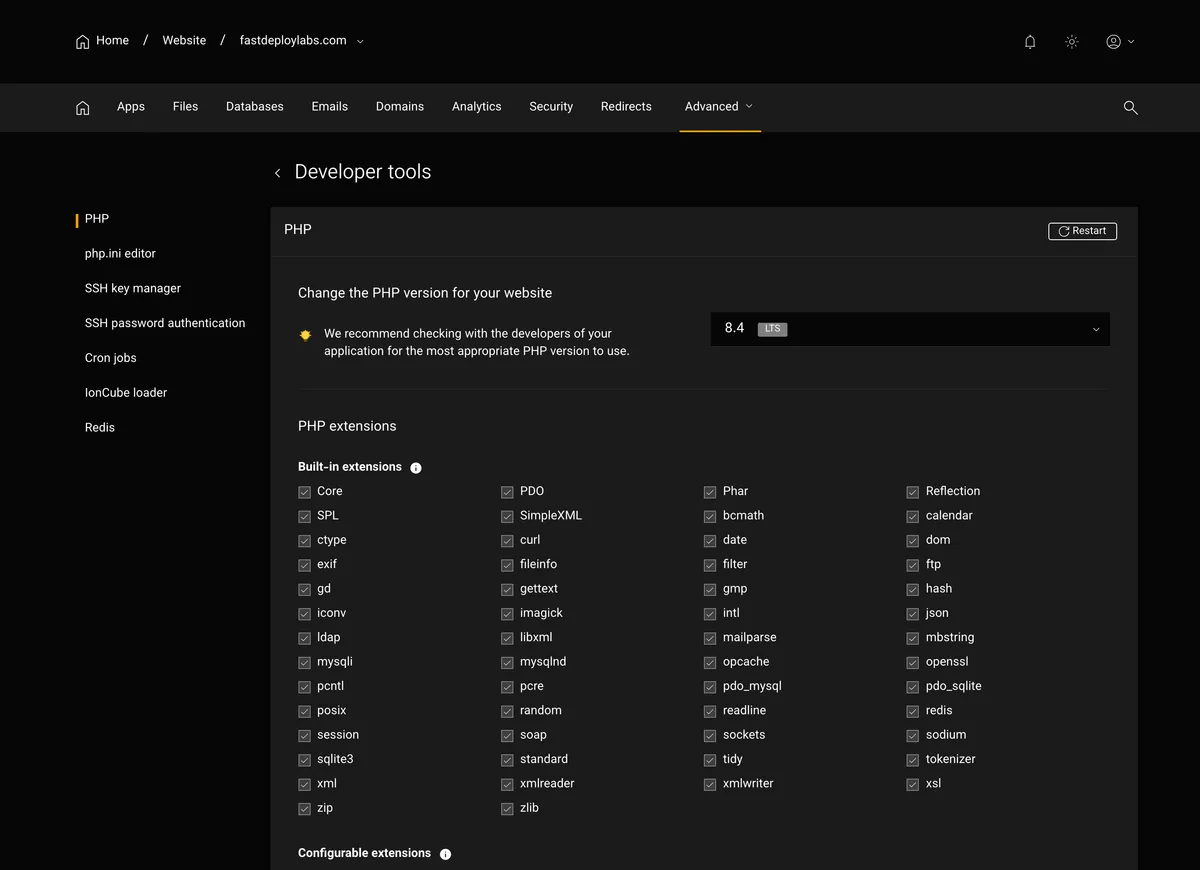The width and height of the screenshot is (1200, 870).
Task: Select PHP in the sidebar
Action: tap(97, 219)
